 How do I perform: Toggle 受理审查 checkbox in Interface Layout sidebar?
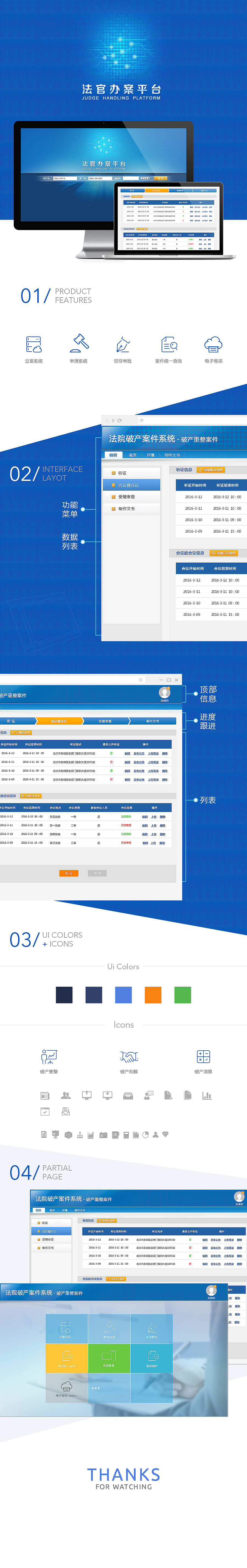tap(113, 497)
